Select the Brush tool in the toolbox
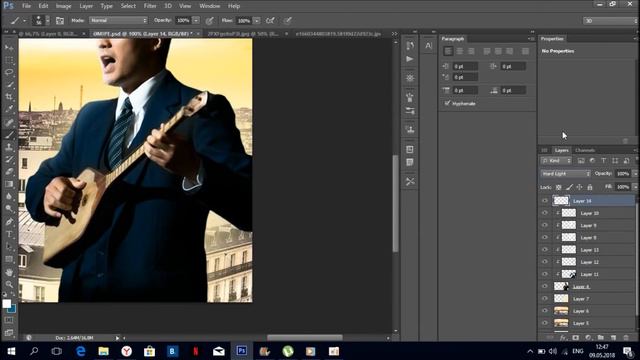Image resolution: width=640 pixels, height=360 pixels. click(9, 135)
